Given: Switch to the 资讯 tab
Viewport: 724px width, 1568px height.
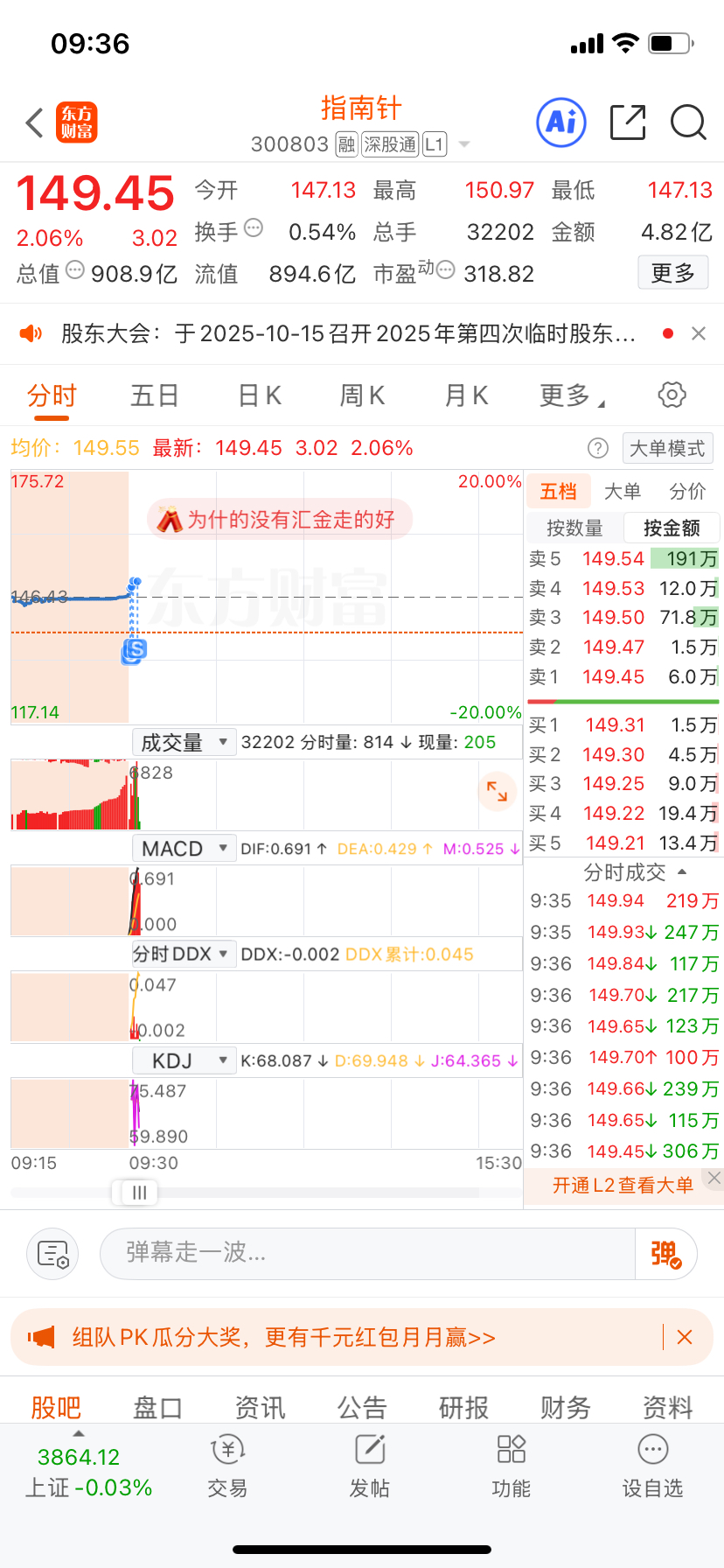Looking at the screenshot, I should click(260, 1407).
